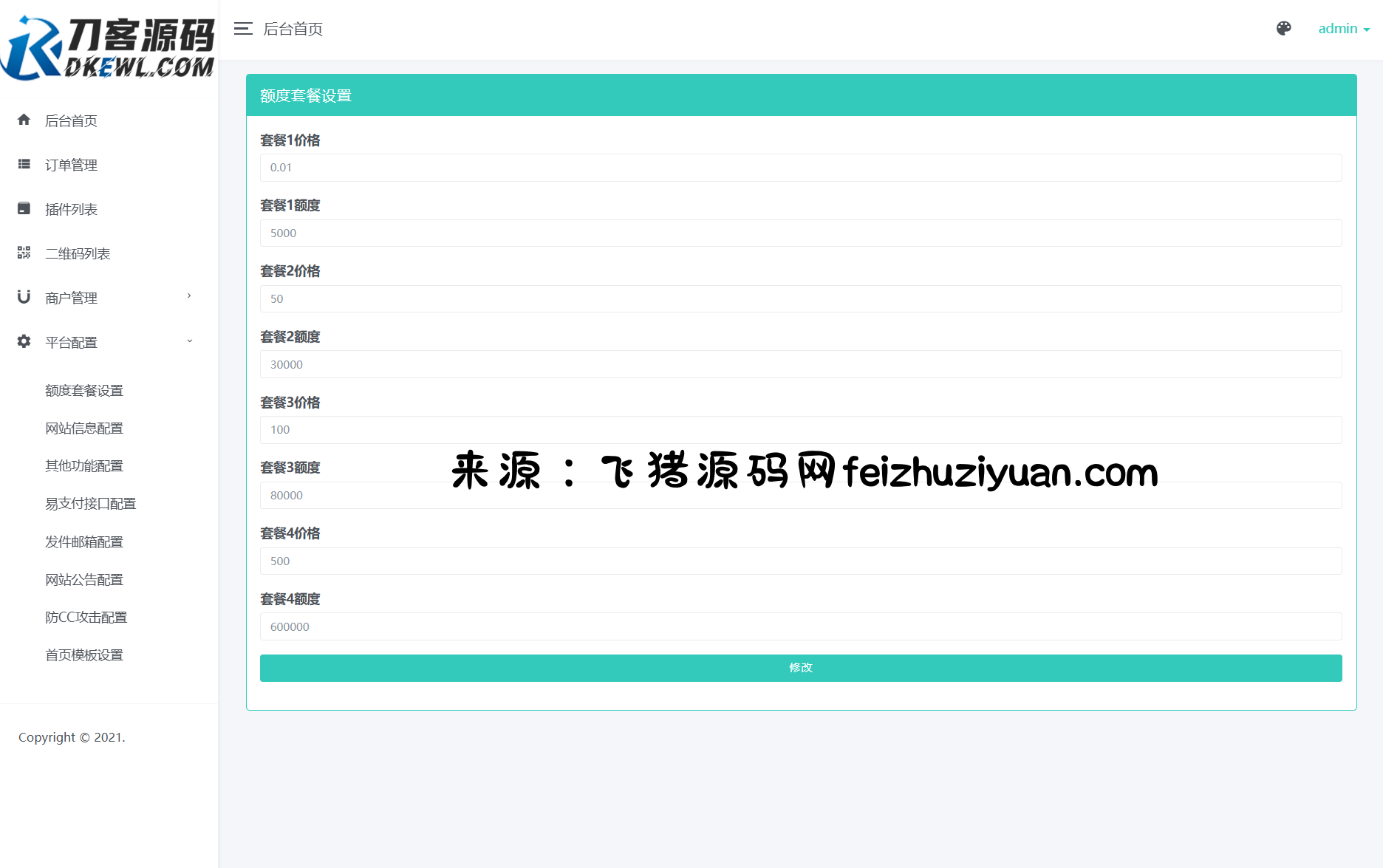The image size is (1383, 868).
Task: Click the magnet icon for 商户管理
Action: (x=24, y=297)
